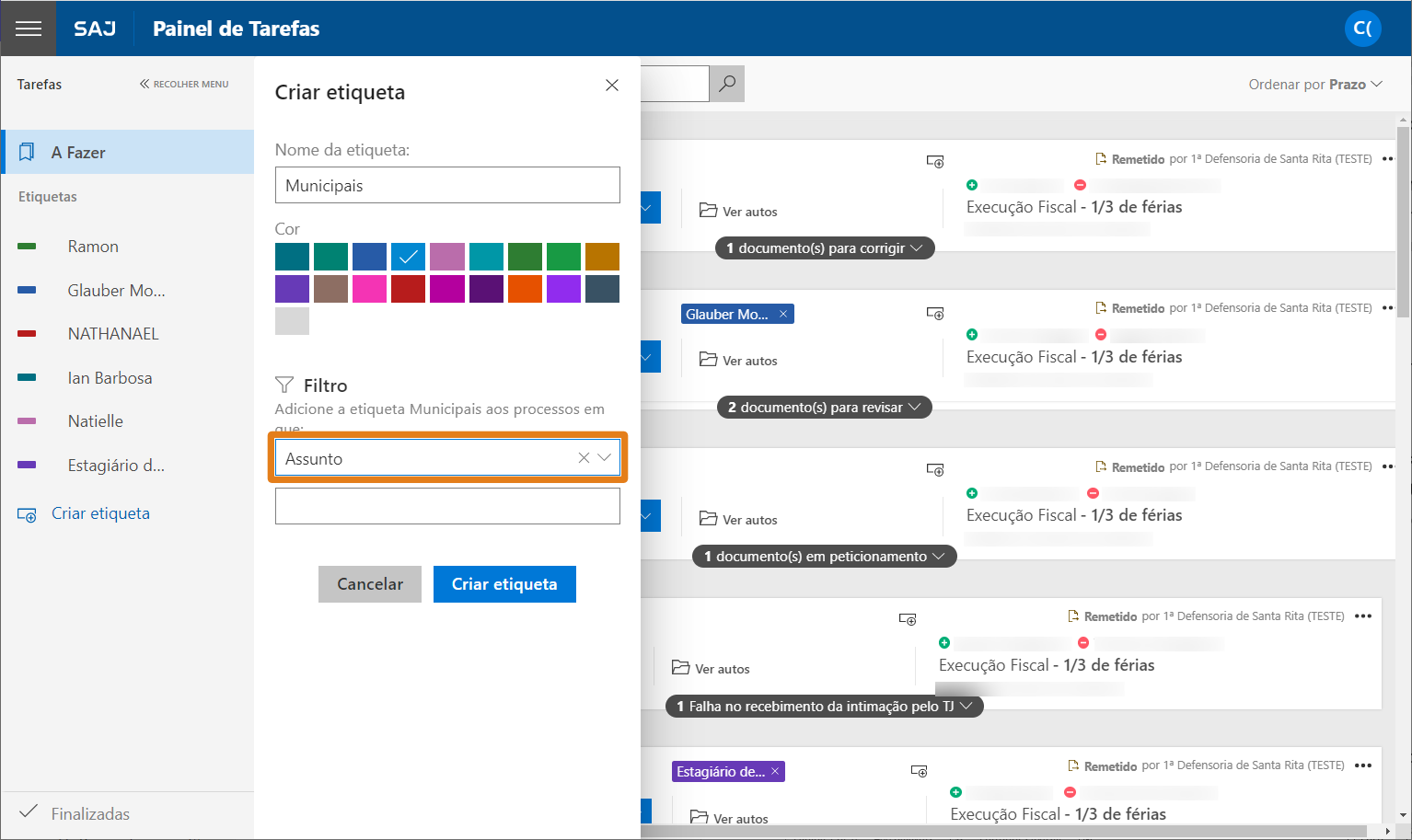Open more options on the Falha card
This screenshot has width=1412, height=840.
pyautogui.click(x=1363, y=616)
